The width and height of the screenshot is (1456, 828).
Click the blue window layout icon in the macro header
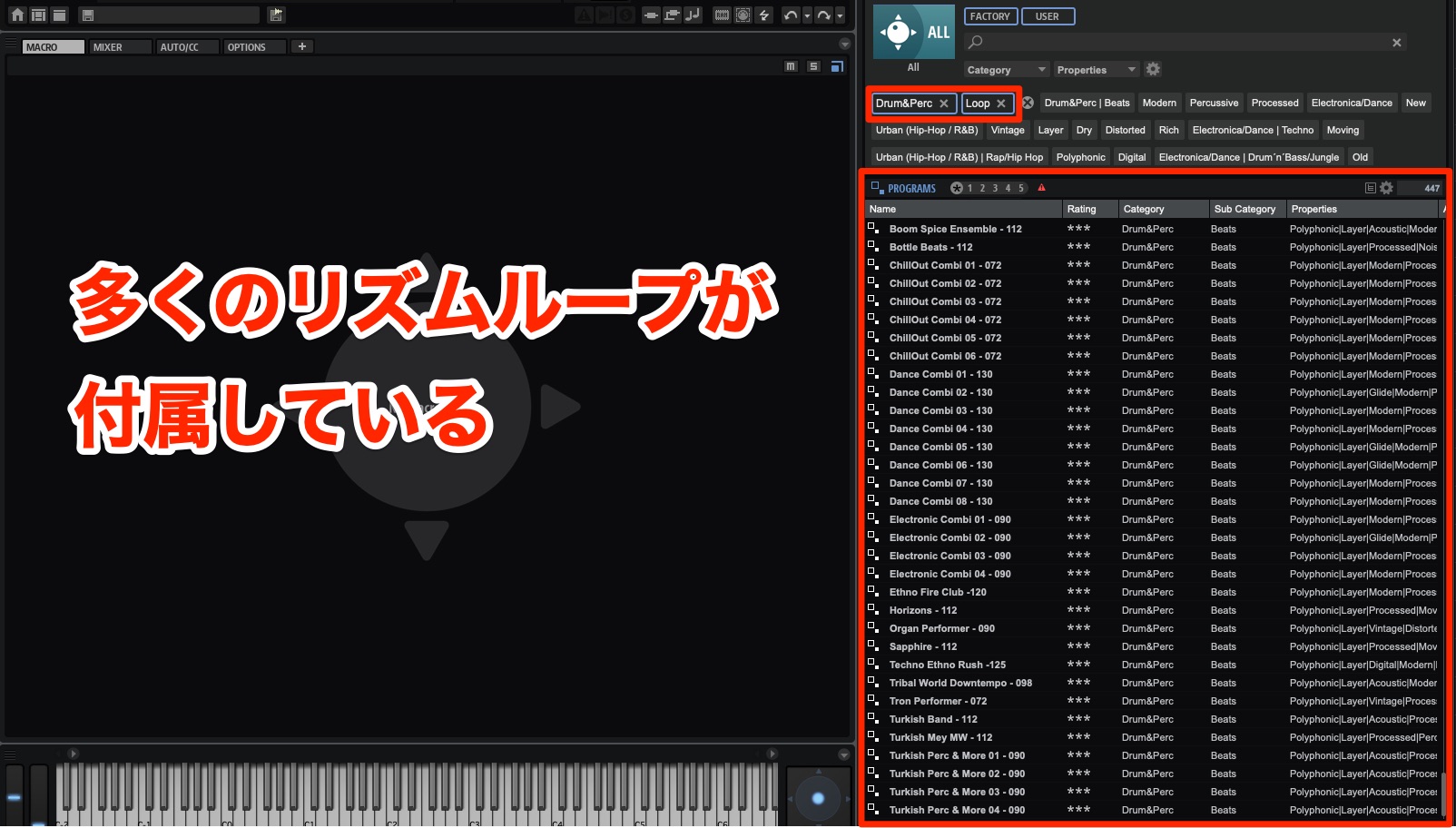pyautogui.click(x=837, y=66)
